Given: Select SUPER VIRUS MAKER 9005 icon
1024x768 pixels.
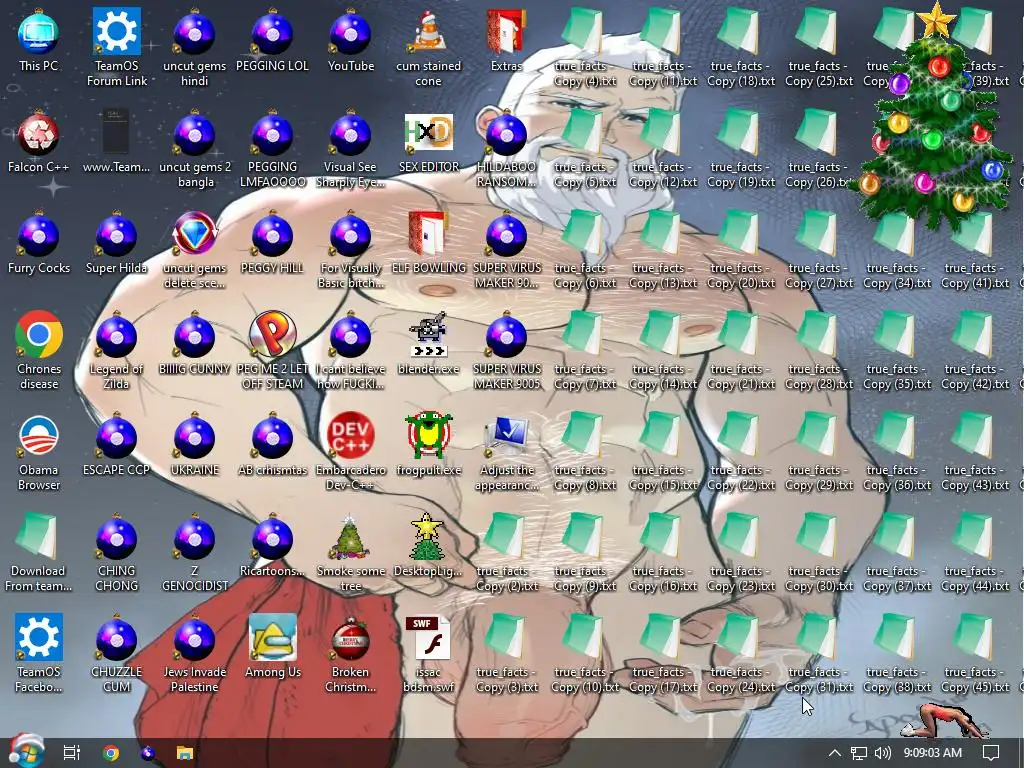Looking at the screenshot, I should (x=507, y=351).
